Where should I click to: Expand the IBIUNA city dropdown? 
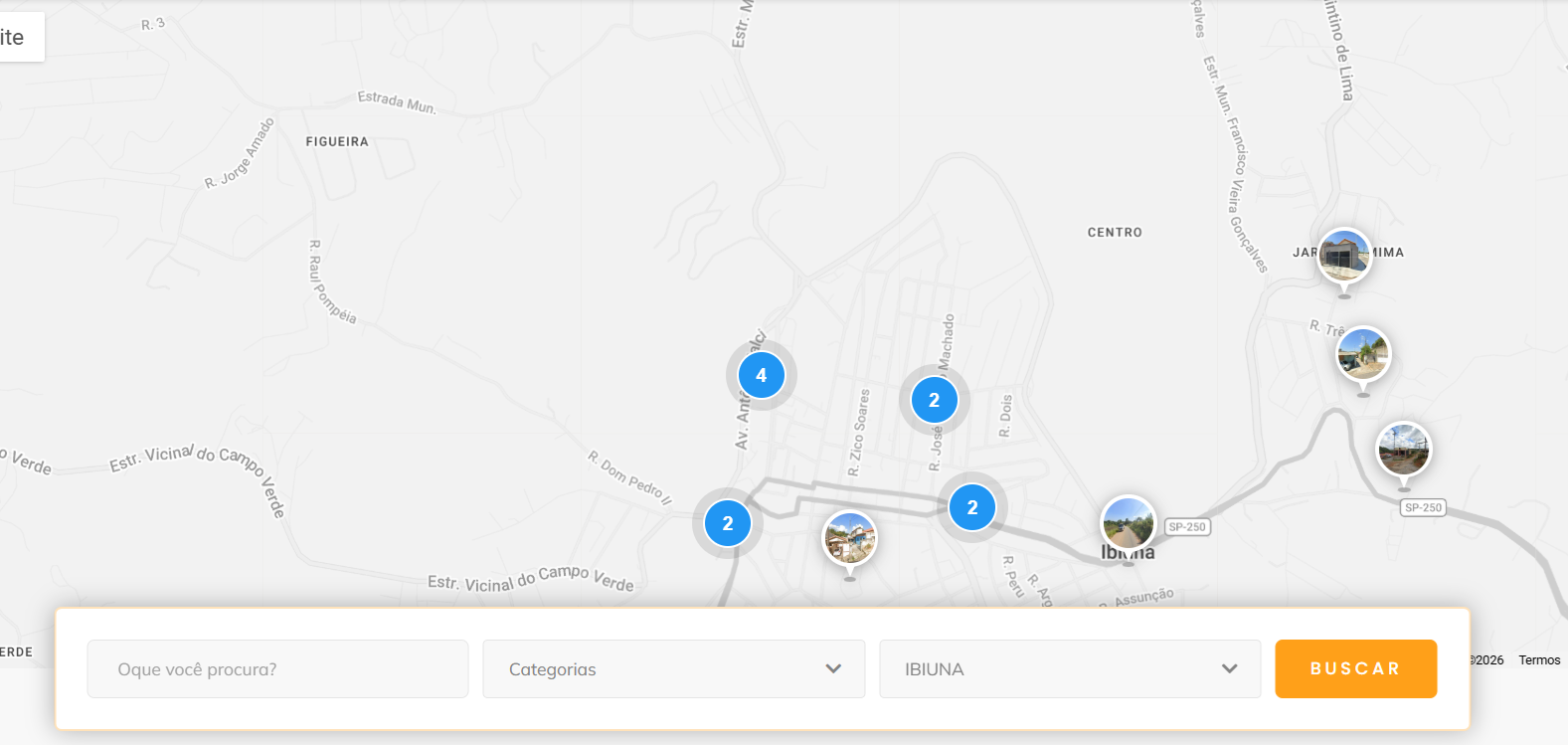click(1069, 669)
